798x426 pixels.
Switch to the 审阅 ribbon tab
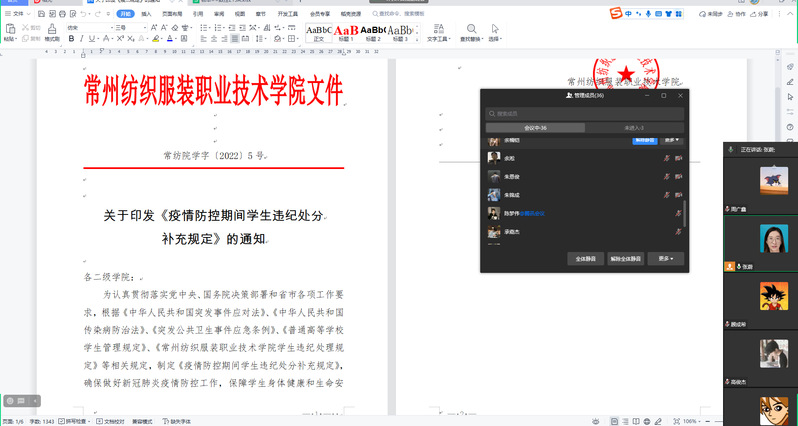tap(219, 14)
